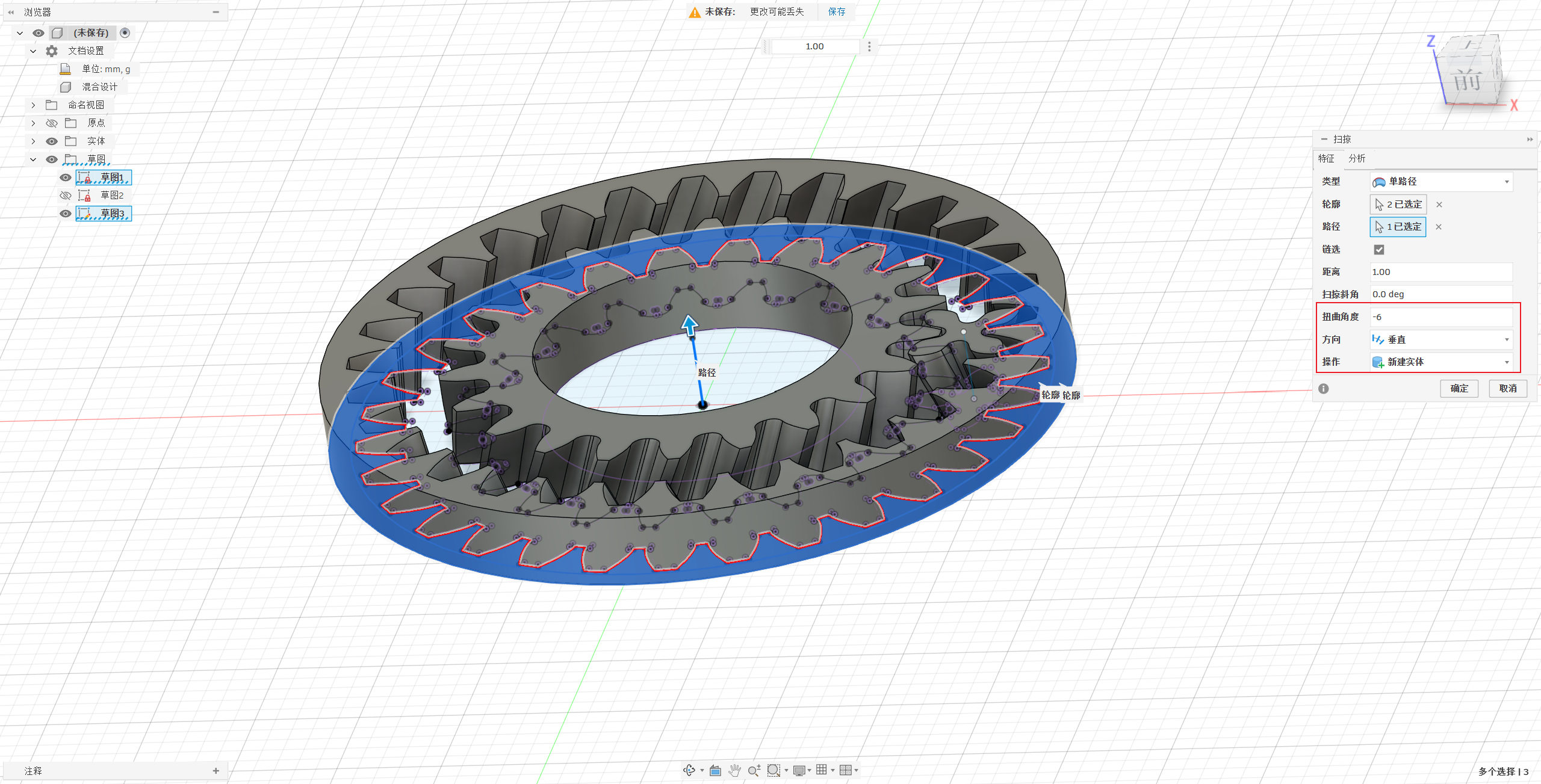The width and height of the screenshot is (1541, 784).
Task: Click the Viewports layout icon
Action: [845, 770]
